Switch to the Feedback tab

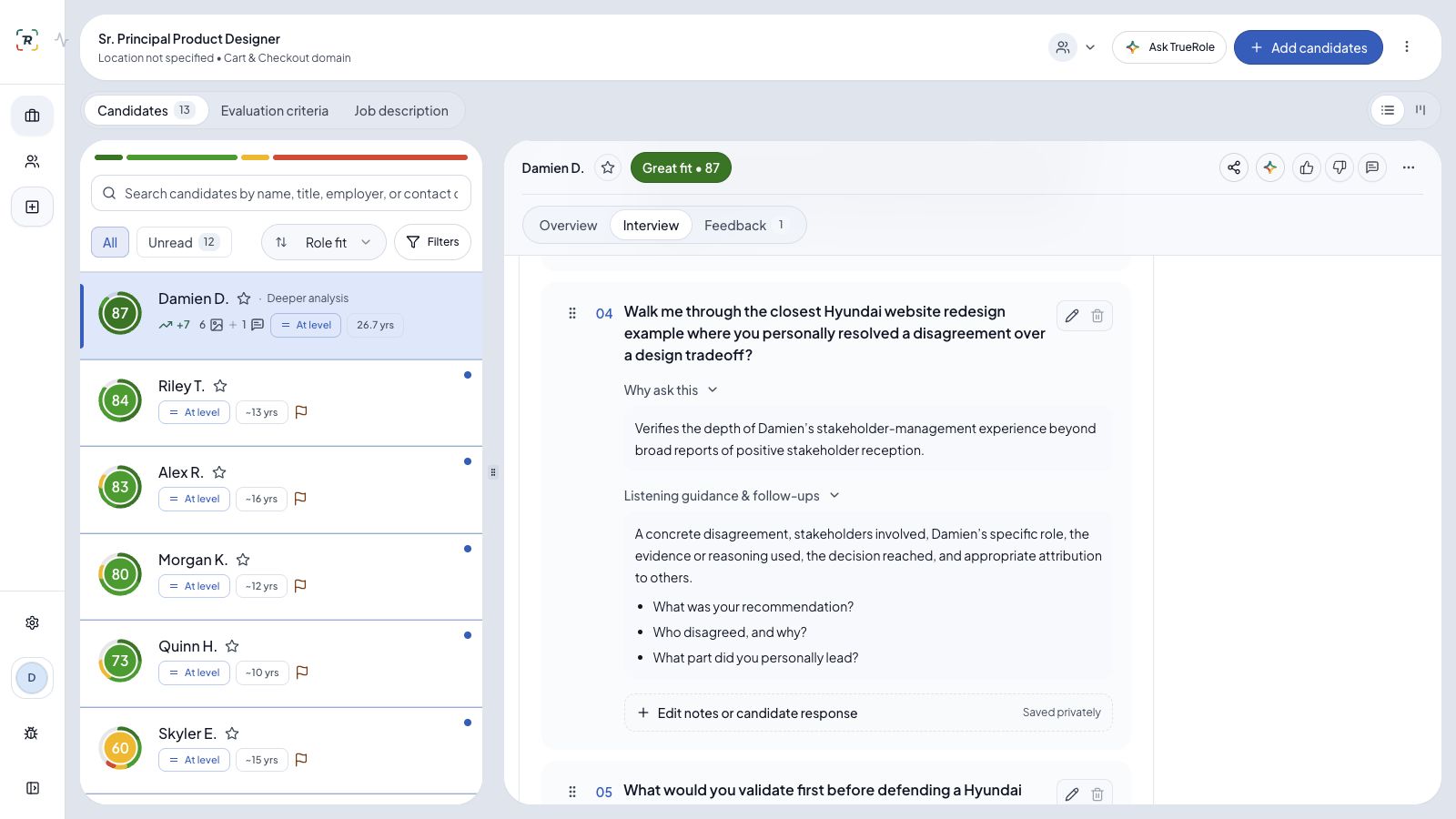coord(746,226)
